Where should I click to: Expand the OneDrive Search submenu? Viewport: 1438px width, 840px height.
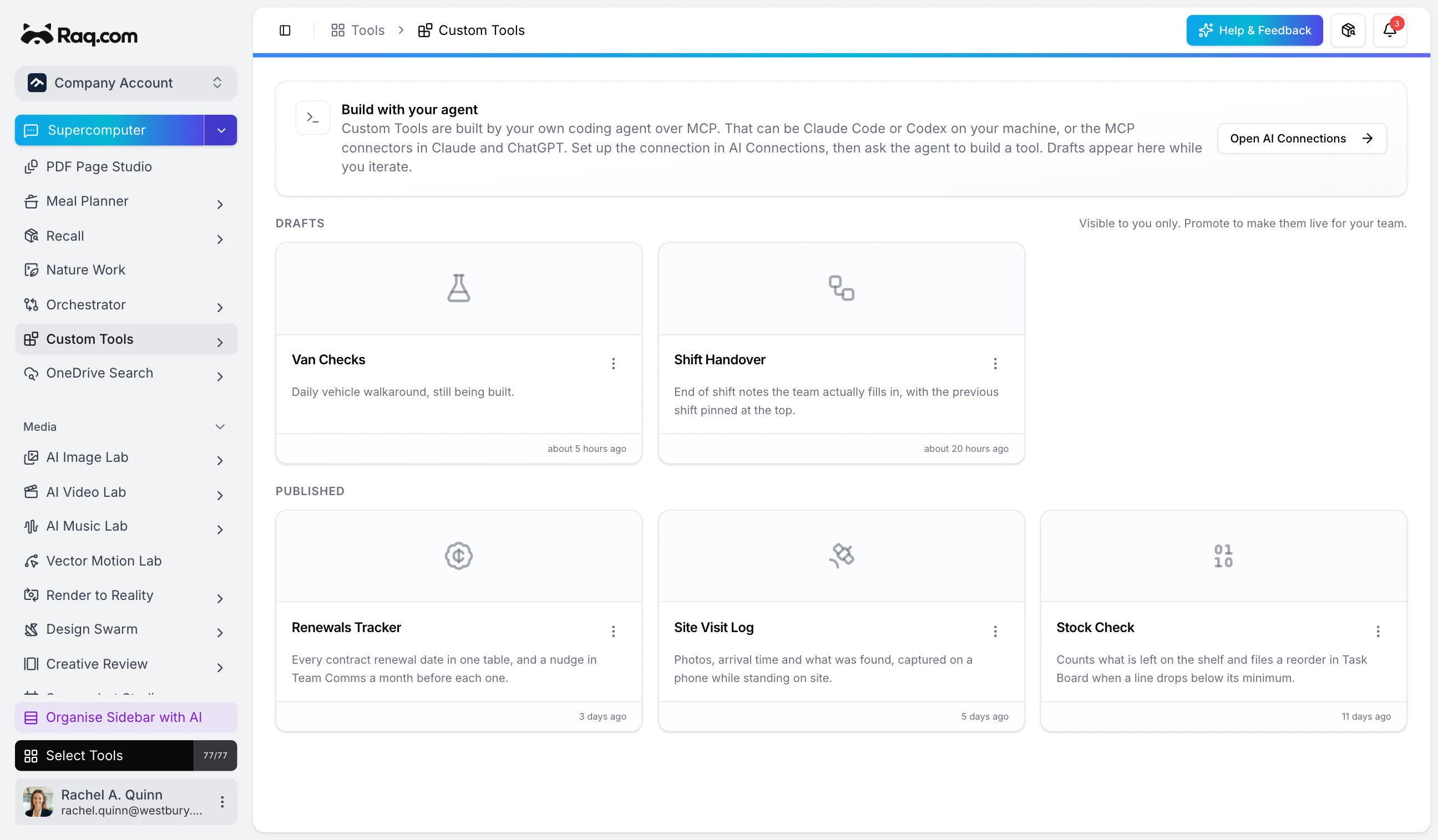[x=220, y=376]
